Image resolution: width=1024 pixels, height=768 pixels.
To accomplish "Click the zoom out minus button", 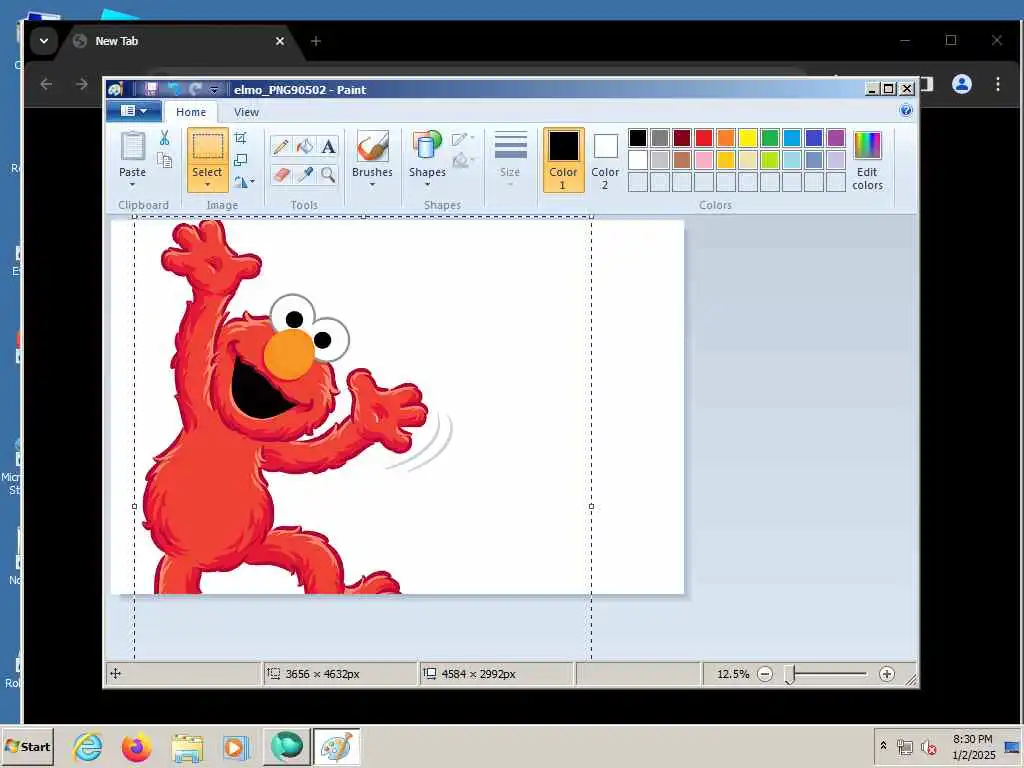I will click(x=765, y=674).
